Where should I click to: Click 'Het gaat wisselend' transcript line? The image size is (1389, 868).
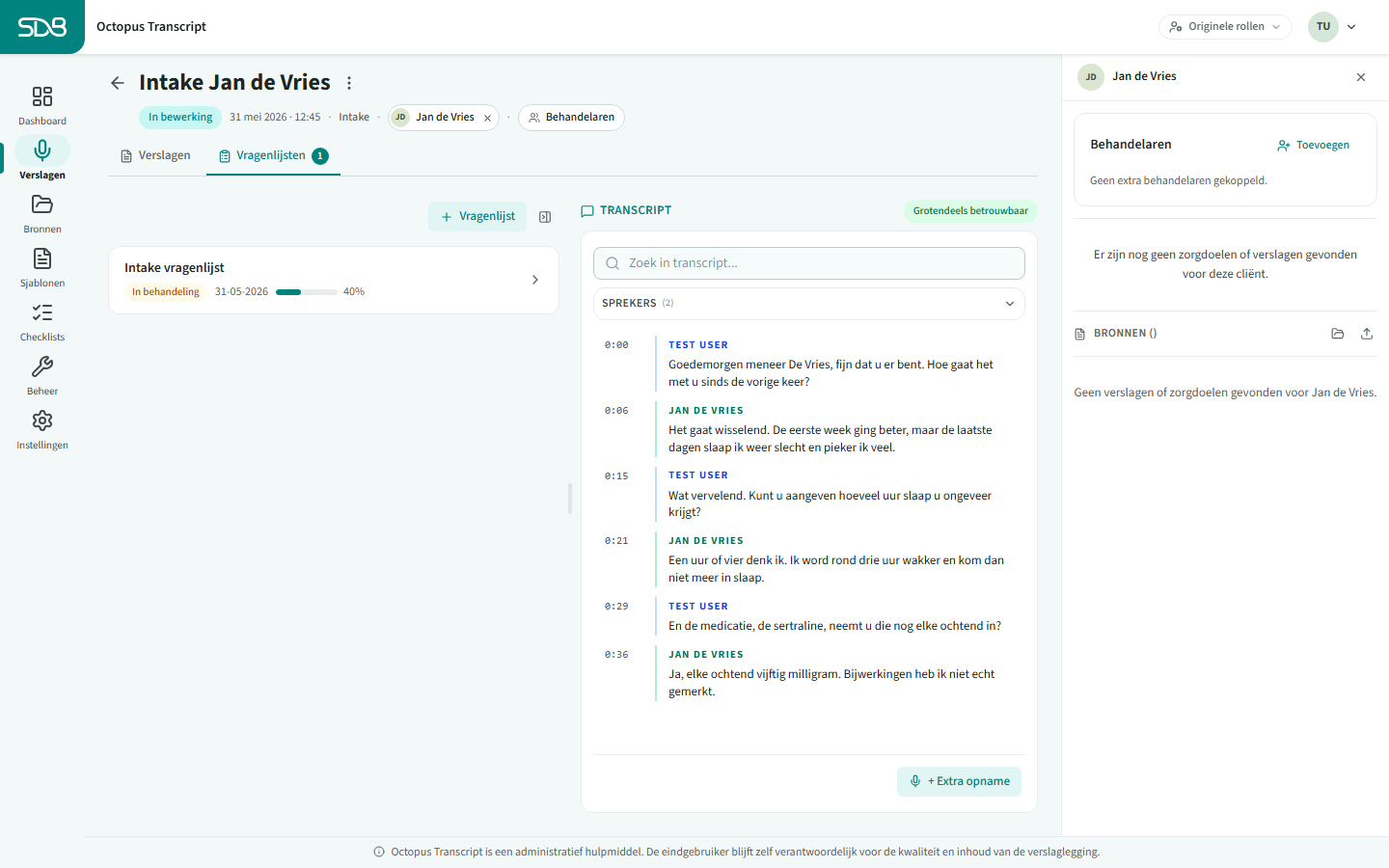pyautogui.click(x=831, y=439)
